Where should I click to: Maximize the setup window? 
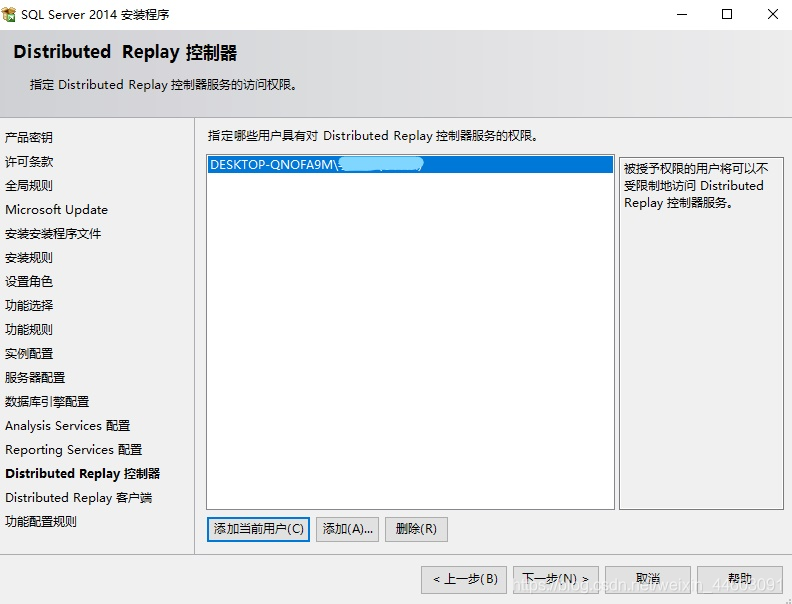point(727,14)
